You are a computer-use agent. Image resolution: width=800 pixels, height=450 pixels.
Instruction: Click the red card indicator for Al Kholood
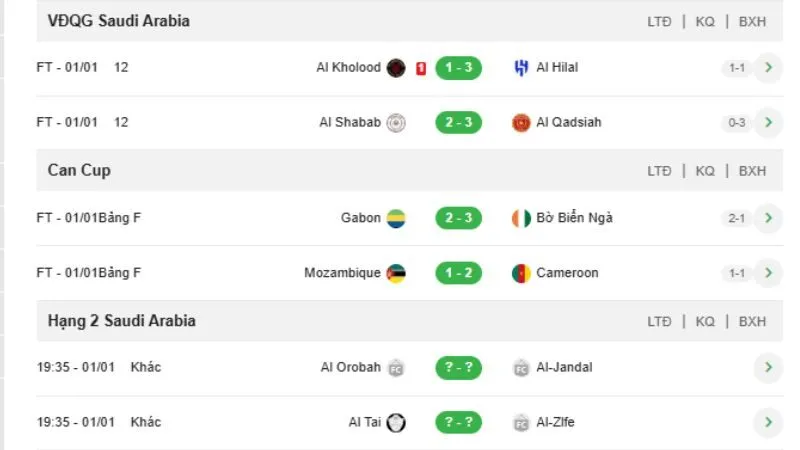pyautogui.click(x=421, y=68)
